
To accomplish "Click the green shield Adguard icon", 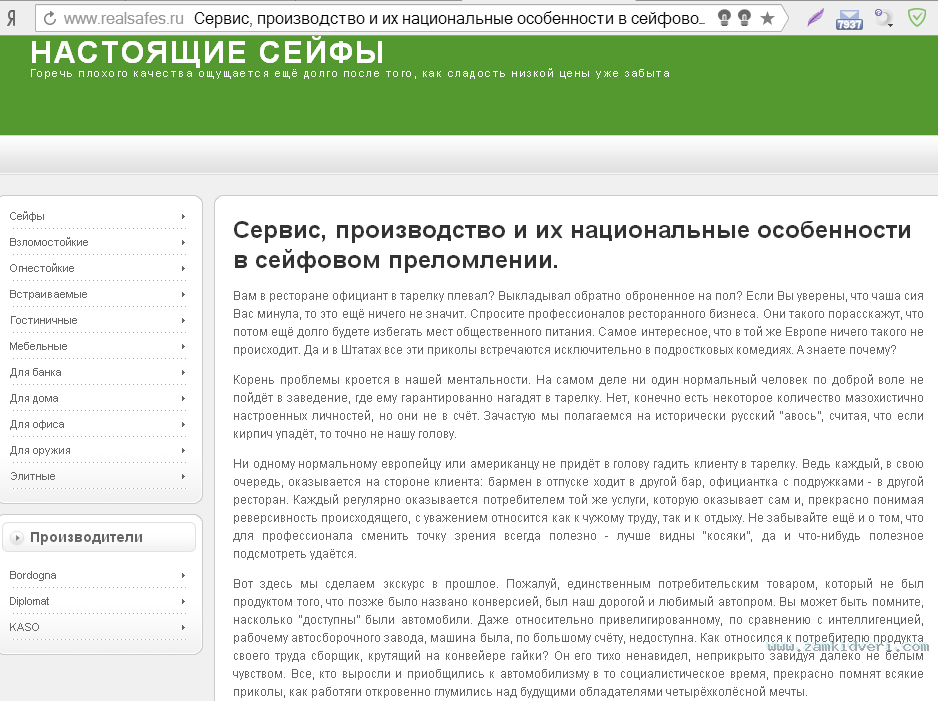I will tap(916, 17).
